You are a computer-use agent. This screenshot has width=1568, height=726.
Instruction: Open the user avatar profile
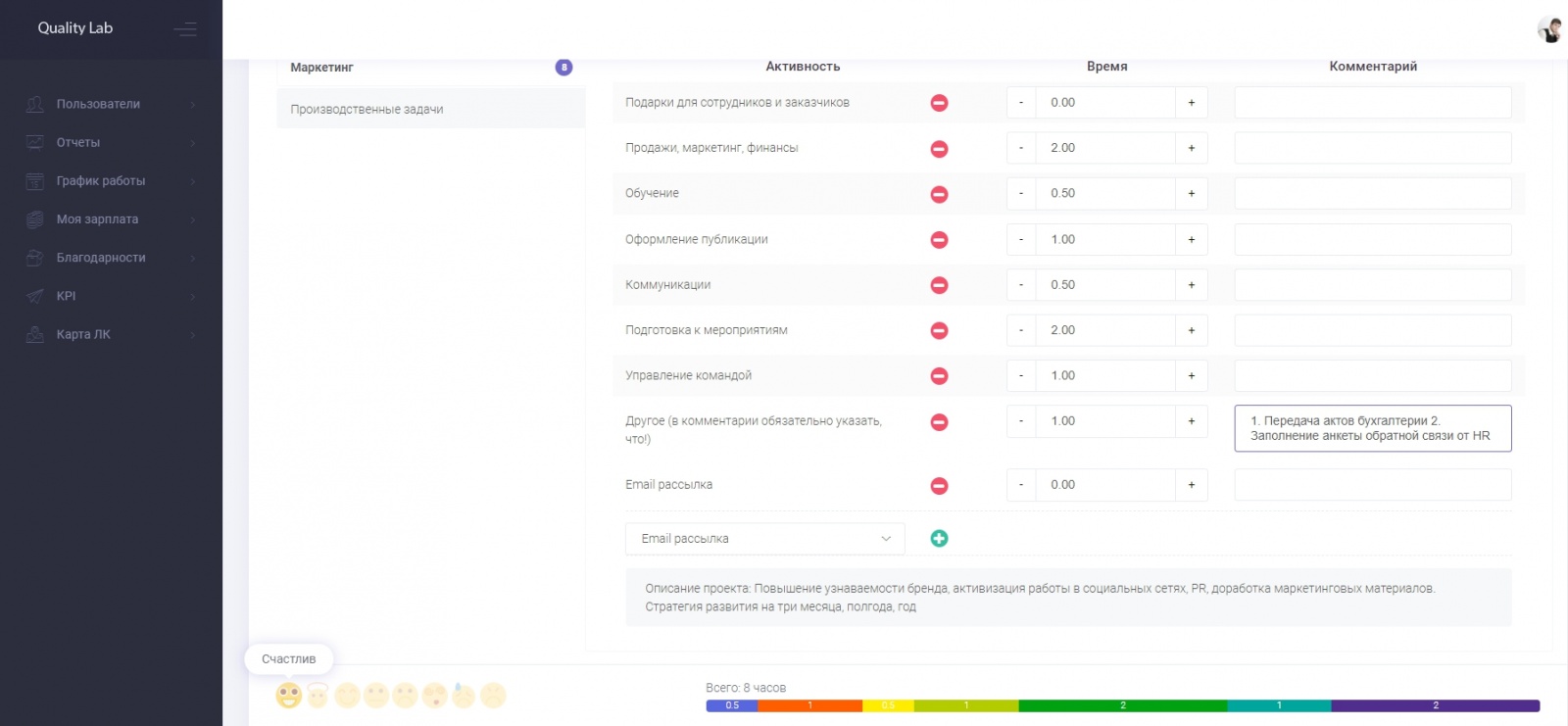(x=1548, y=29)
